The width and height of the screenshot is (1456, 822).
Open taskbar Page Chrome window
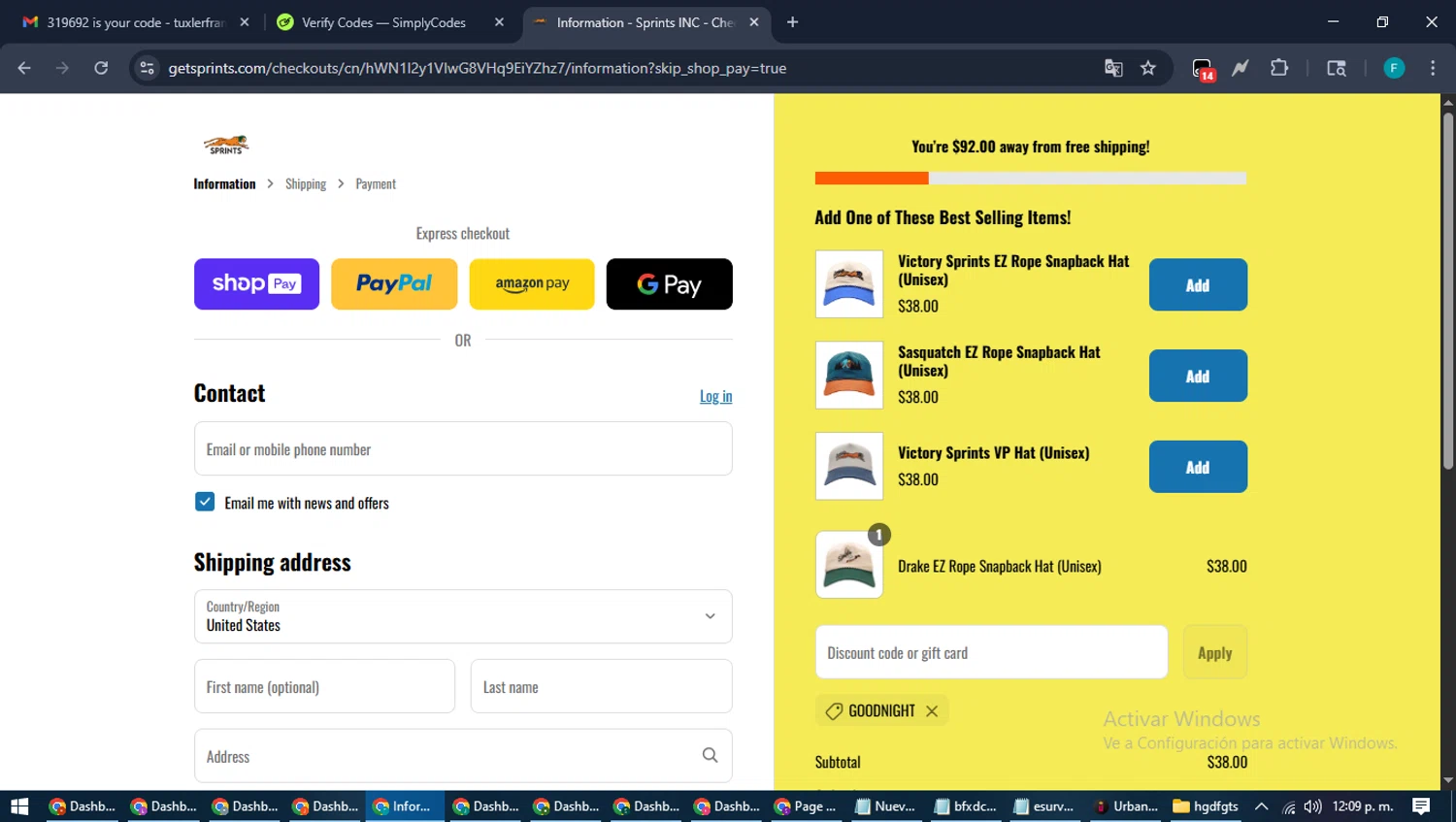tap(807, 806)
